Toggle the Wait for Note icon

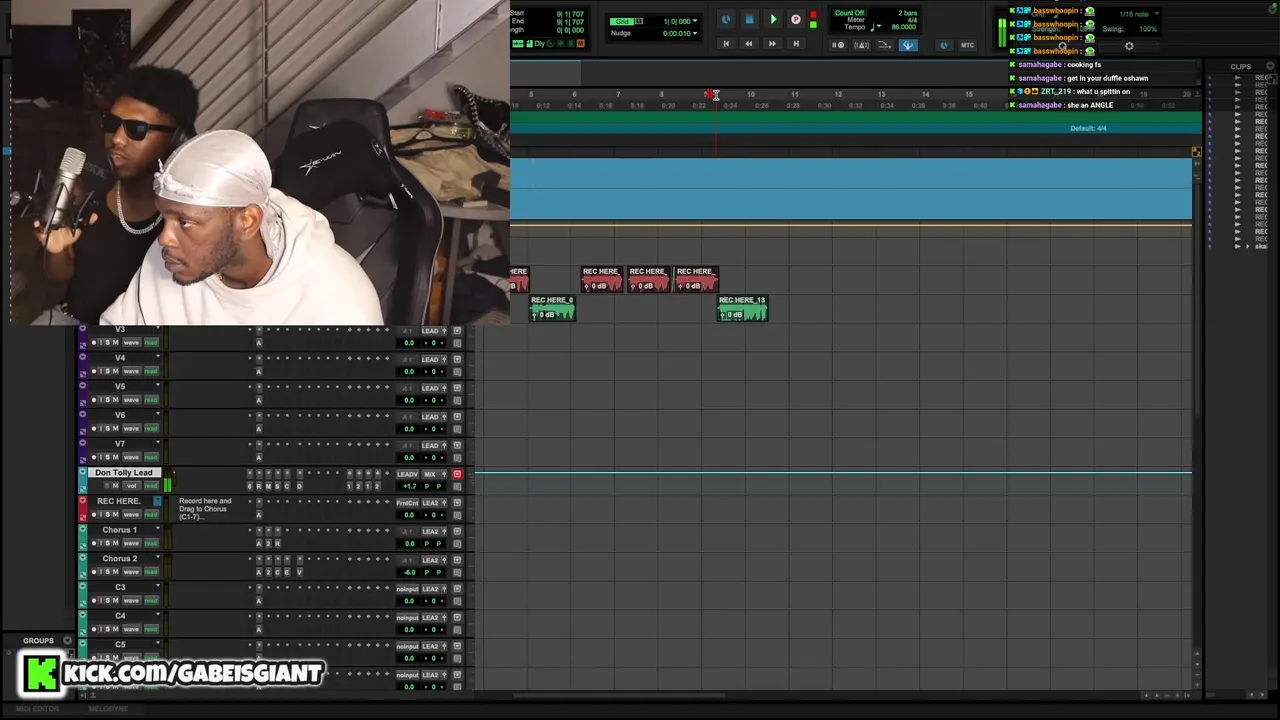point(838,45)
